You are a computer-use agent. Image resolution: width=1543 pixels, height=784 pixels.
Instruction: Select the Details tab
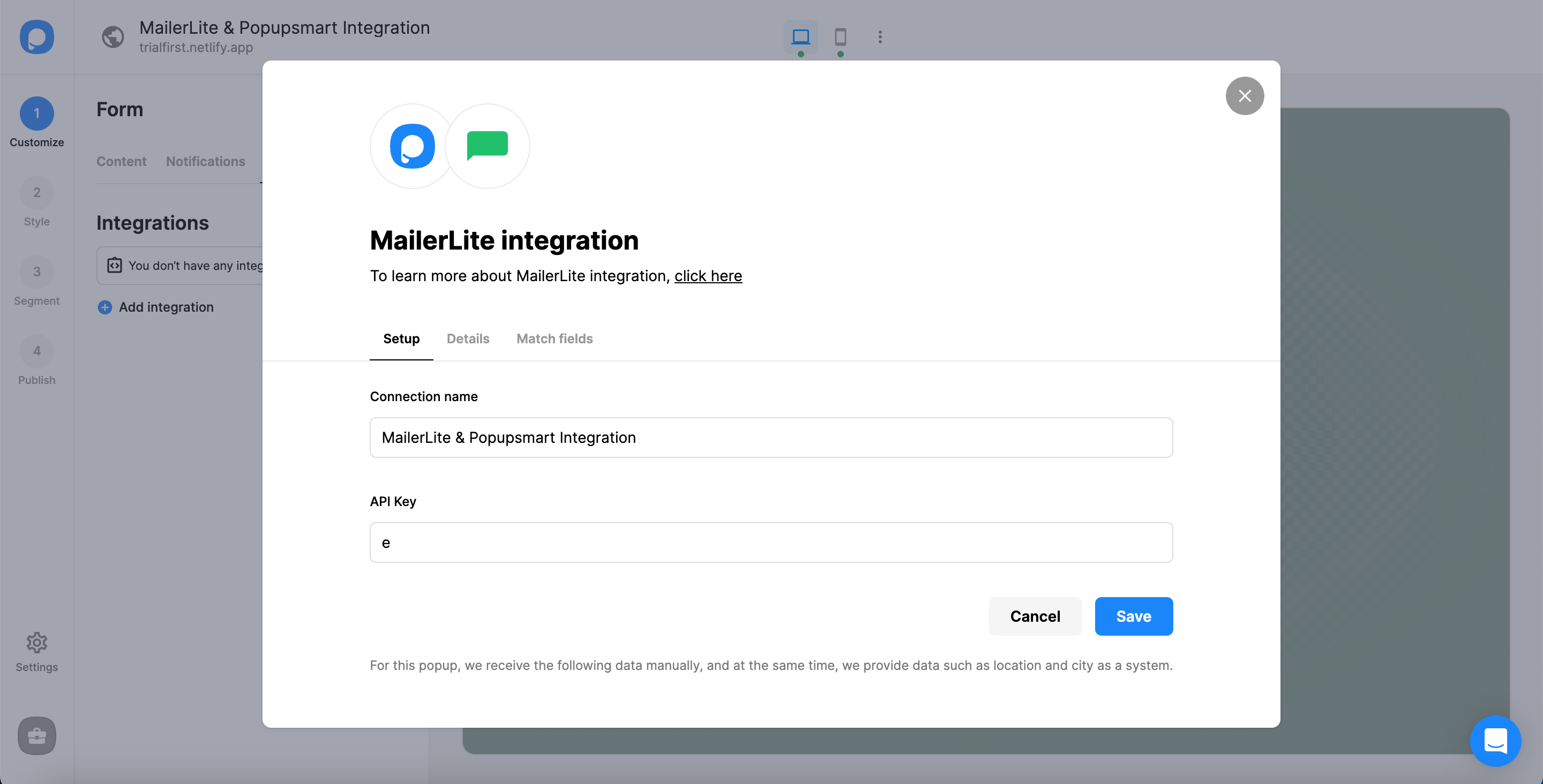click(468, 338)
